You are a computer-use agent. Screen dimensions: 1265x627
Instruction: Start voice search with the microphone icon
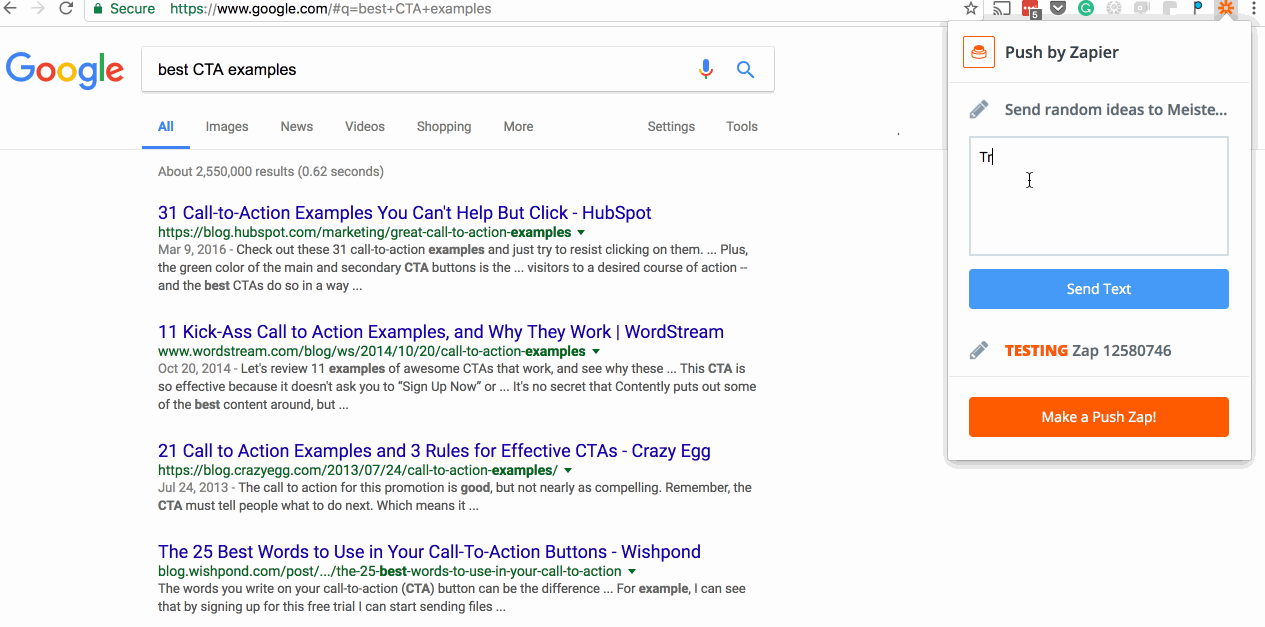click(706, 69)
